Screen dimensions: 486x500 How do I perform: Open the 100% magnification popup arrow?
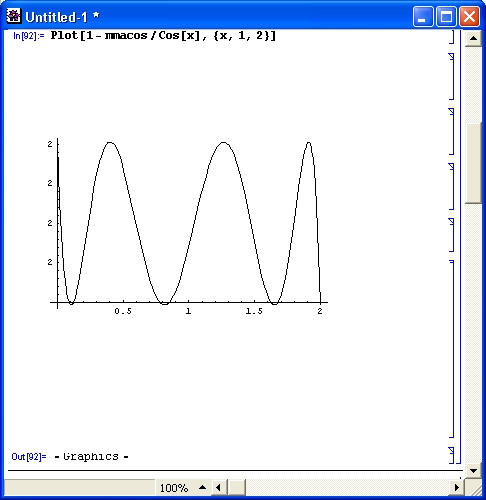click(x=202, y=487)
